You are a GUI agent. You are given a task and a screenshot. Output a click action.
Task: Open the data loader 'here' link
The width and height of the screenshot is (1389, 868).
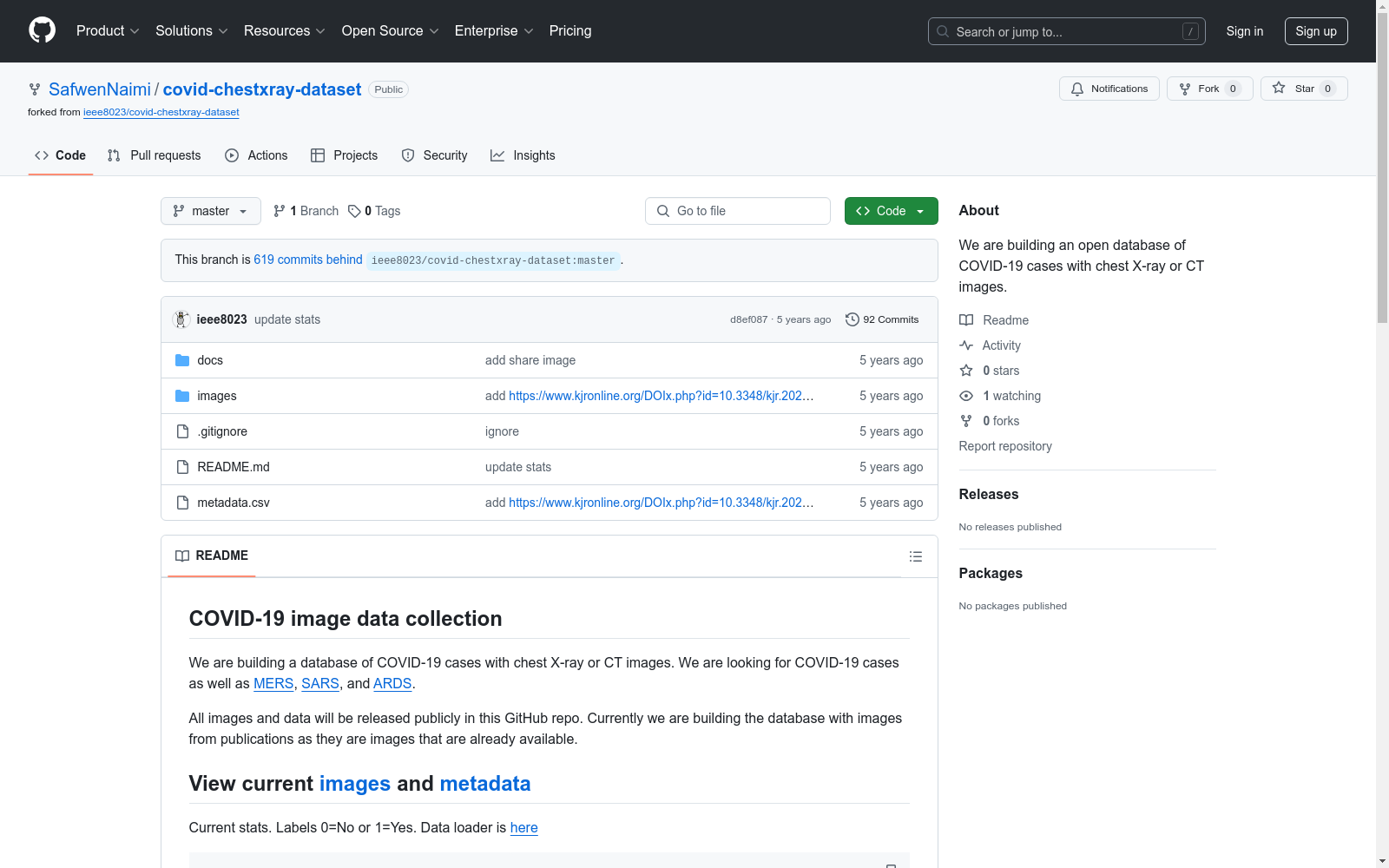524,828
